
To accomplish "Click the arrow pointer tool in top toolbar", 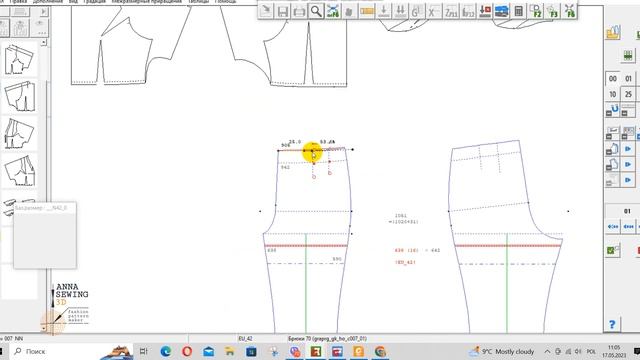I will pyautogui.click(x=266, y=11).
